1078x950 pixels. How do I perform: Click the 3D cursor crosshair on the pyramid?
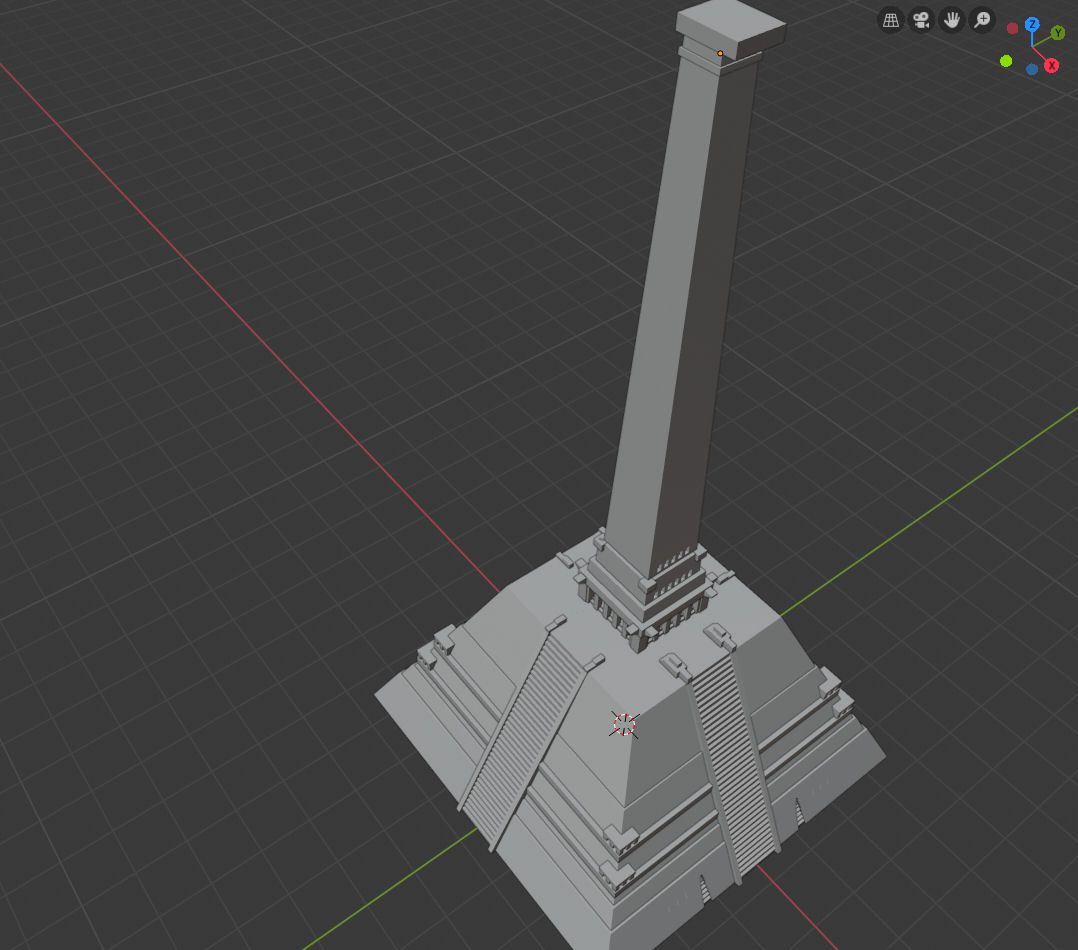[x=624, y=725]
